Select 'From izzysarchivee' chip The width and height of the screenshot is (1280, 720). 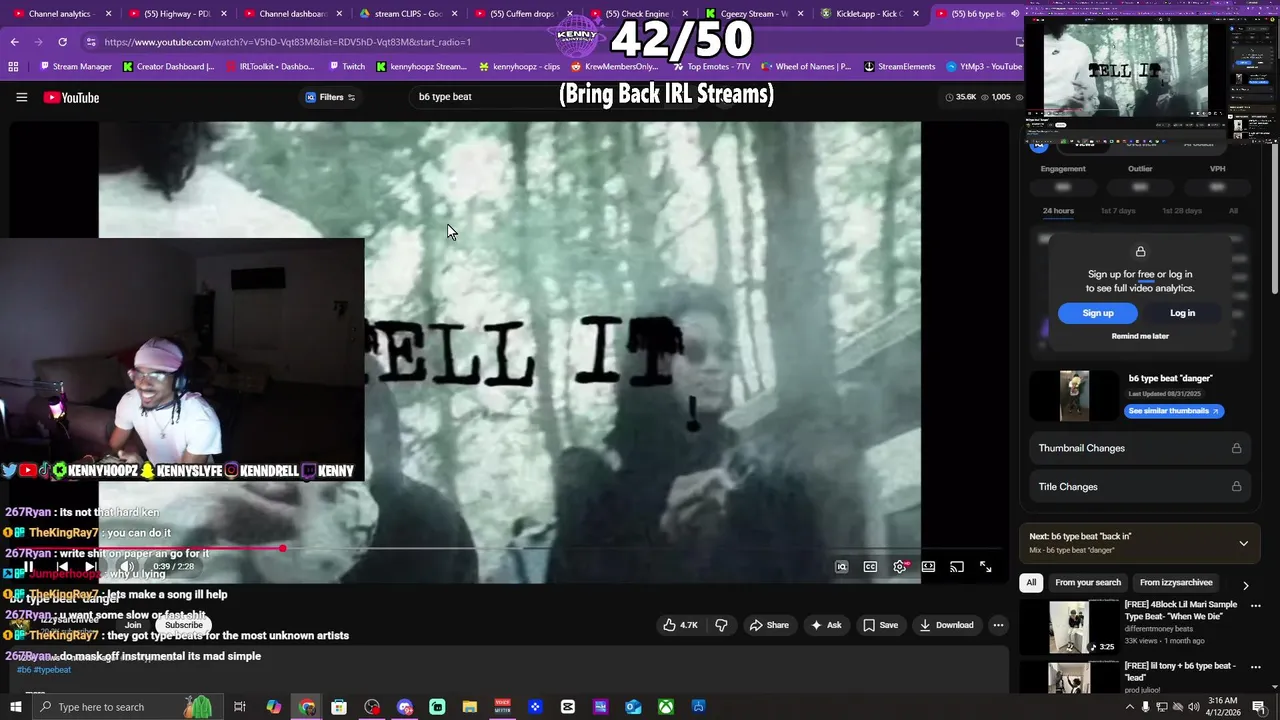pos(1176,582)
